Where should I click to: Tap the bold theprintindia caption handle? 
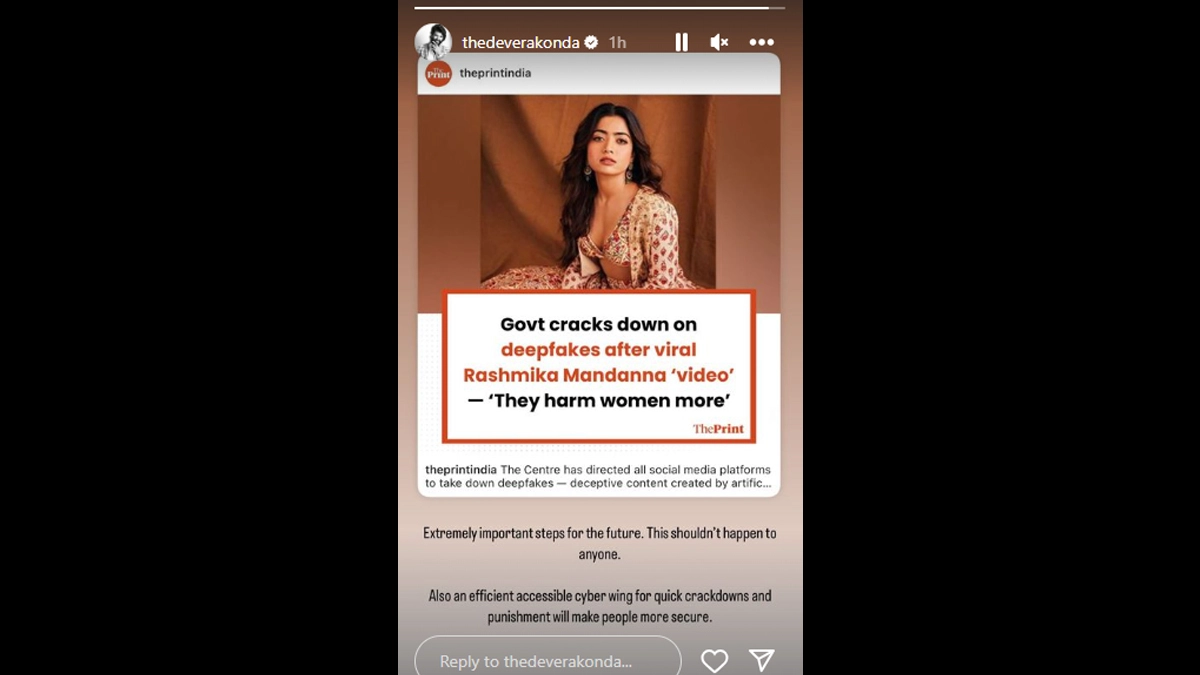(460, 470)
